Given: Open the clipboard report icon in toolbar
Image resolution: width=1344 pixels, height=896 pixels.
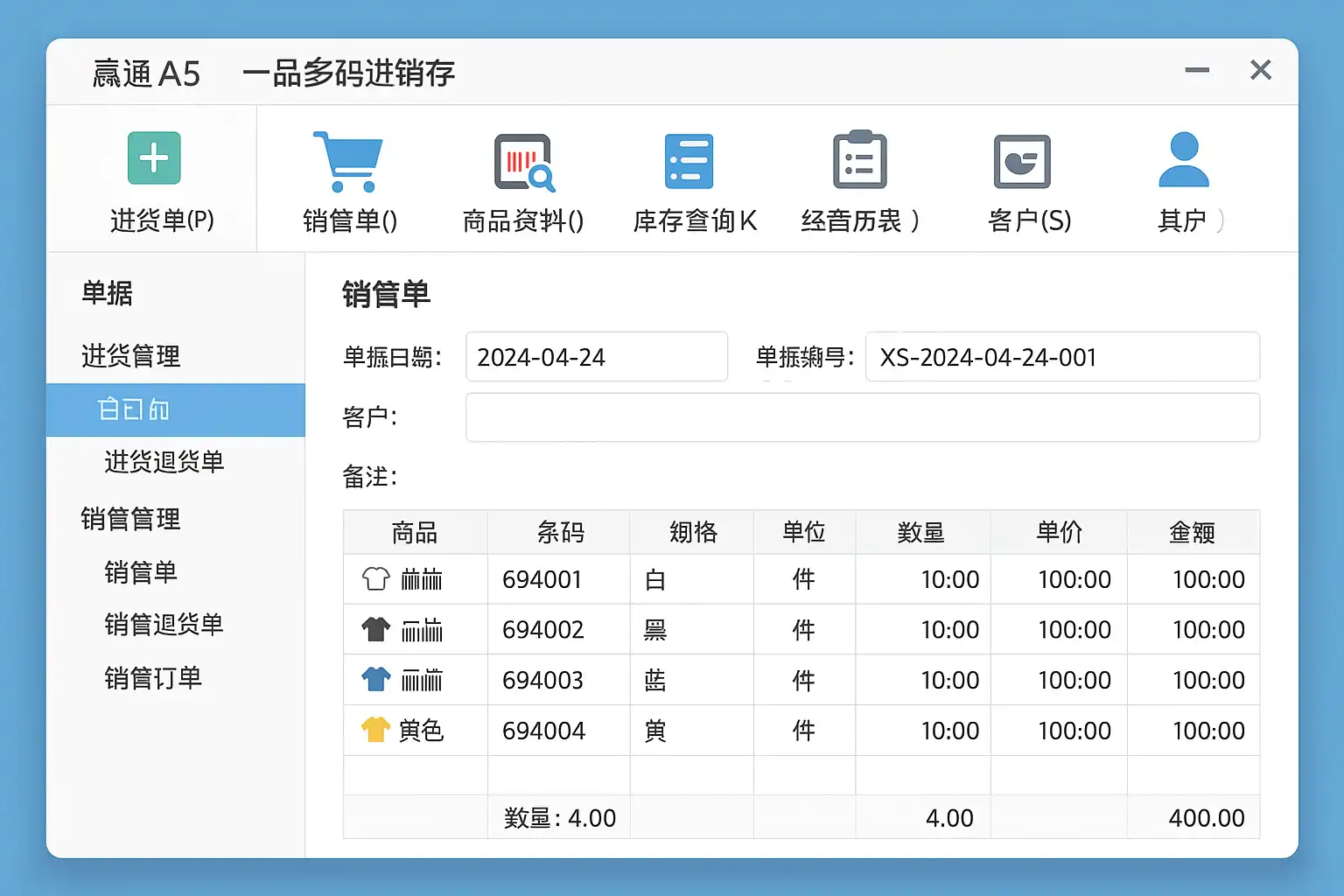Looking at the screenshot, I should pos(859,161).
